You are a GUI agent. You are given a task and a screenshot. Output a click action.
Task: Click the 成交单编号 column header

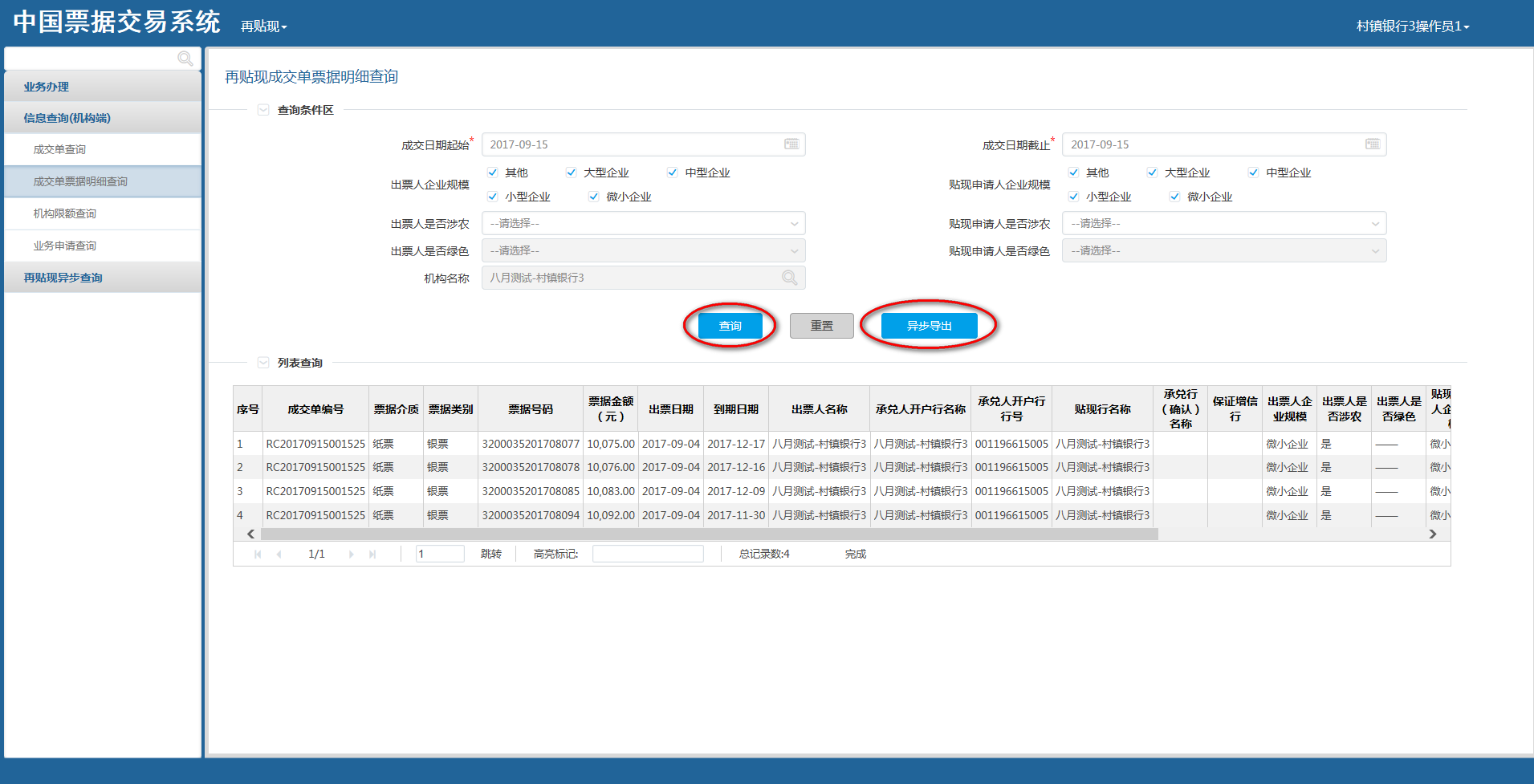[x=315, y=409]
